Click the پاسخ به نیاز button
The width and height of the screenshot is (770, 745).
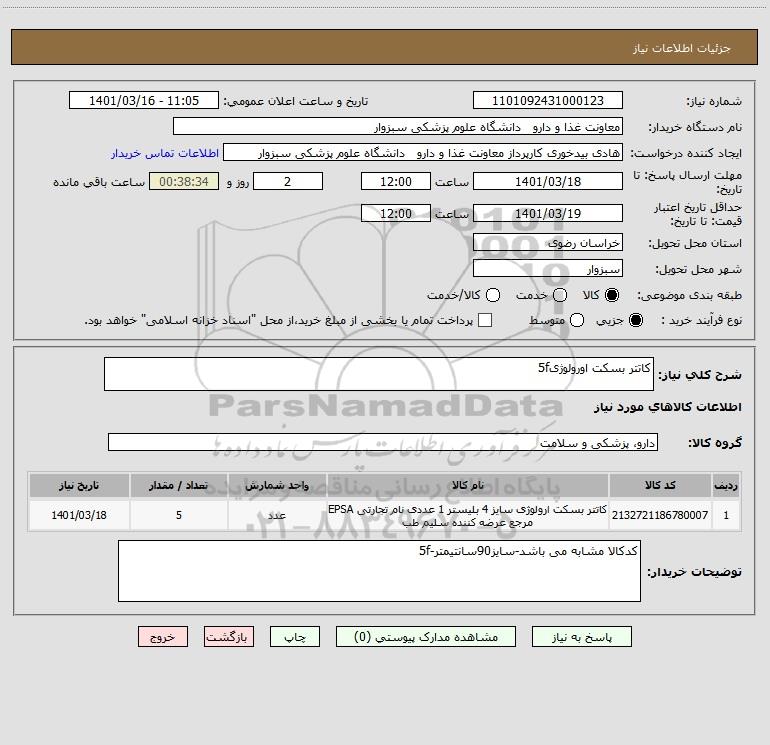click(582, 637)
